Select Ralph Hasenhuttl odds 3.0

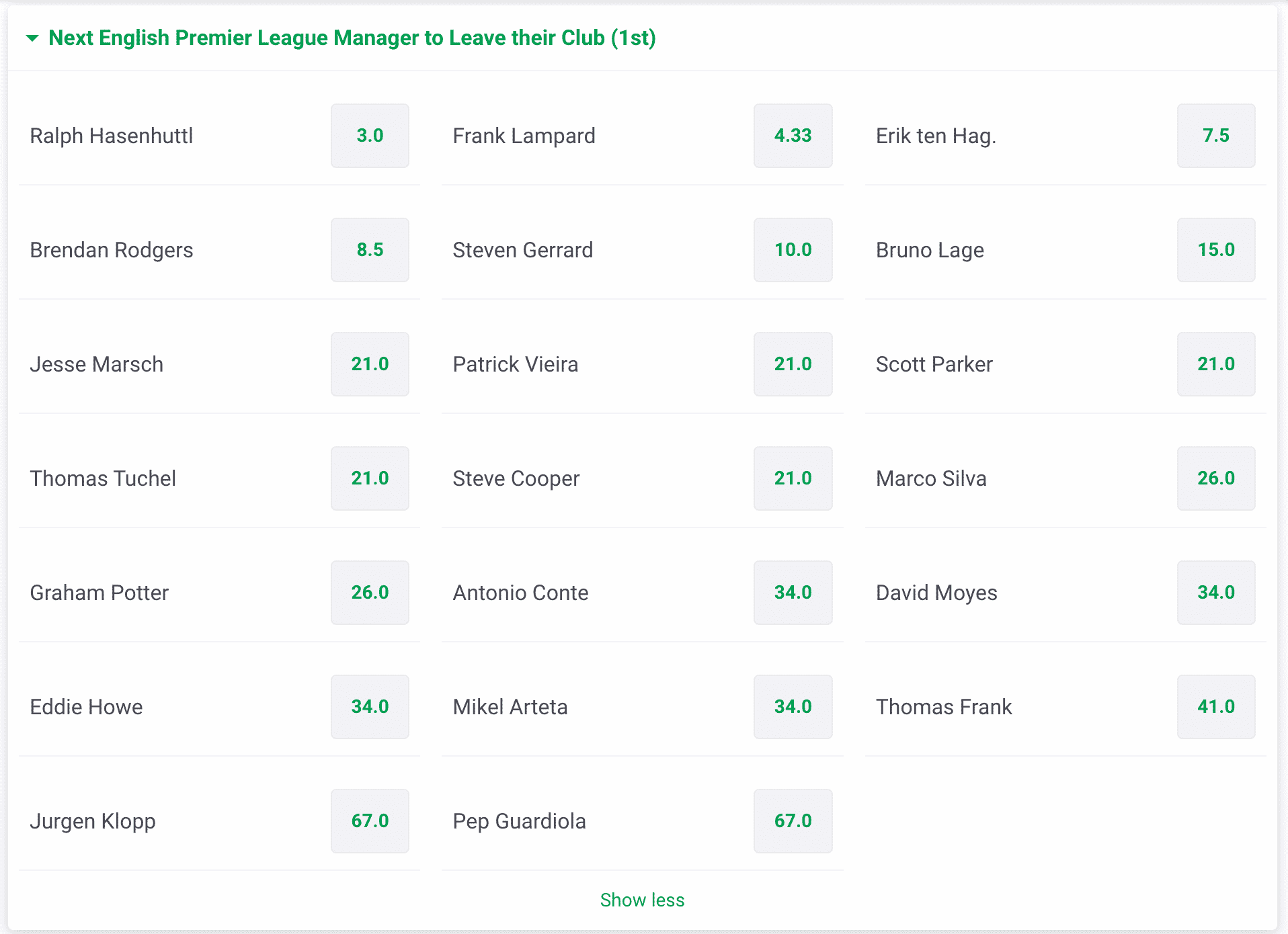tap(370, 136)
